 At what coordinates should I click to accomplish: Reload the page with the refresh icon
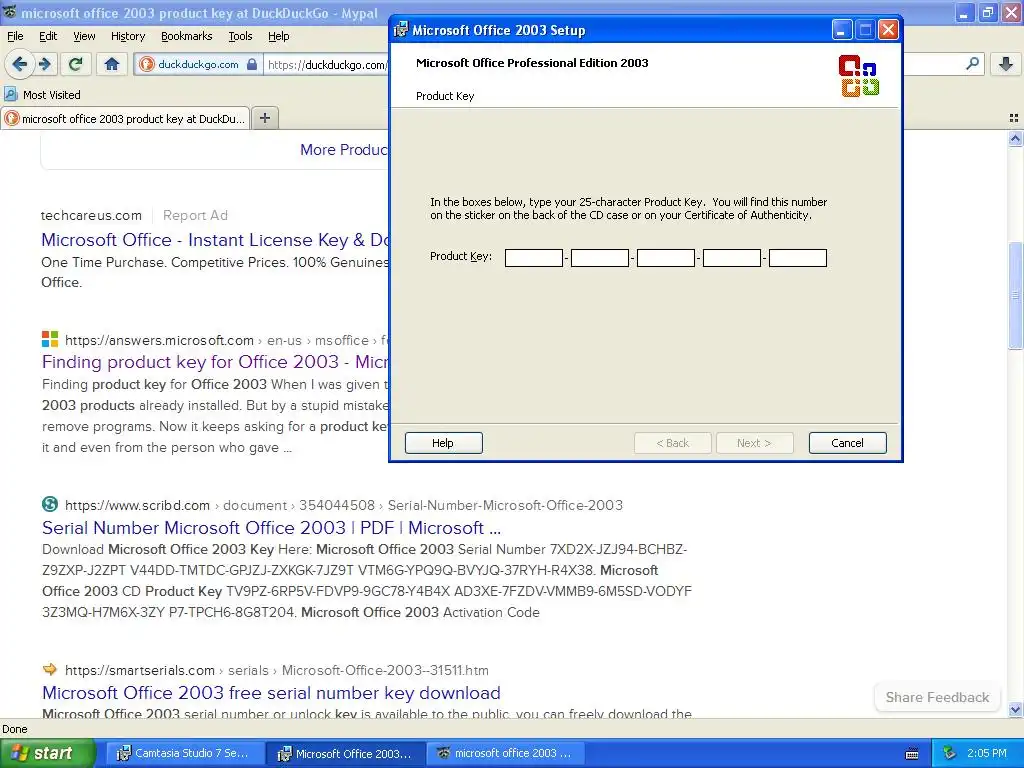[76, 64]
